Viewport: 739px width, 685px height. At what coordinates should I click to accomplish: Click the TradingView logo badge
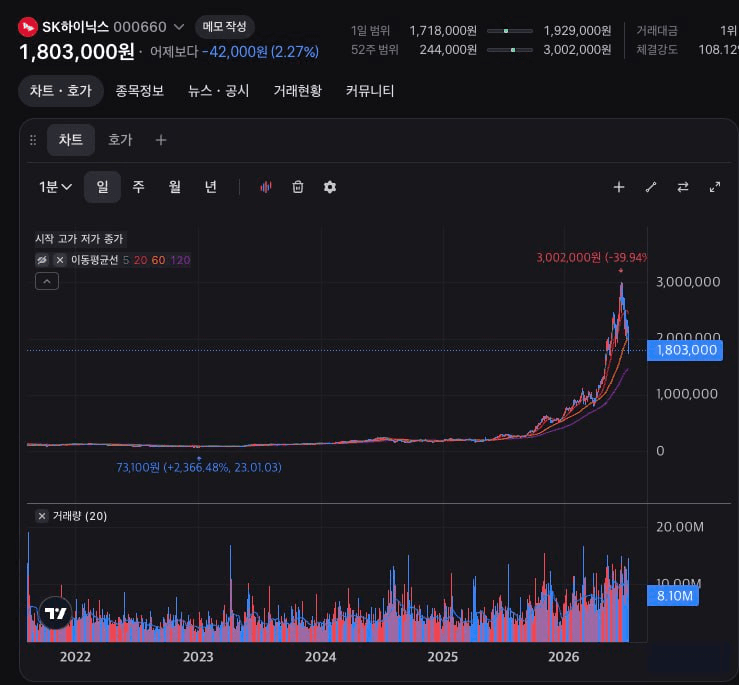click(x=56, y=613)
